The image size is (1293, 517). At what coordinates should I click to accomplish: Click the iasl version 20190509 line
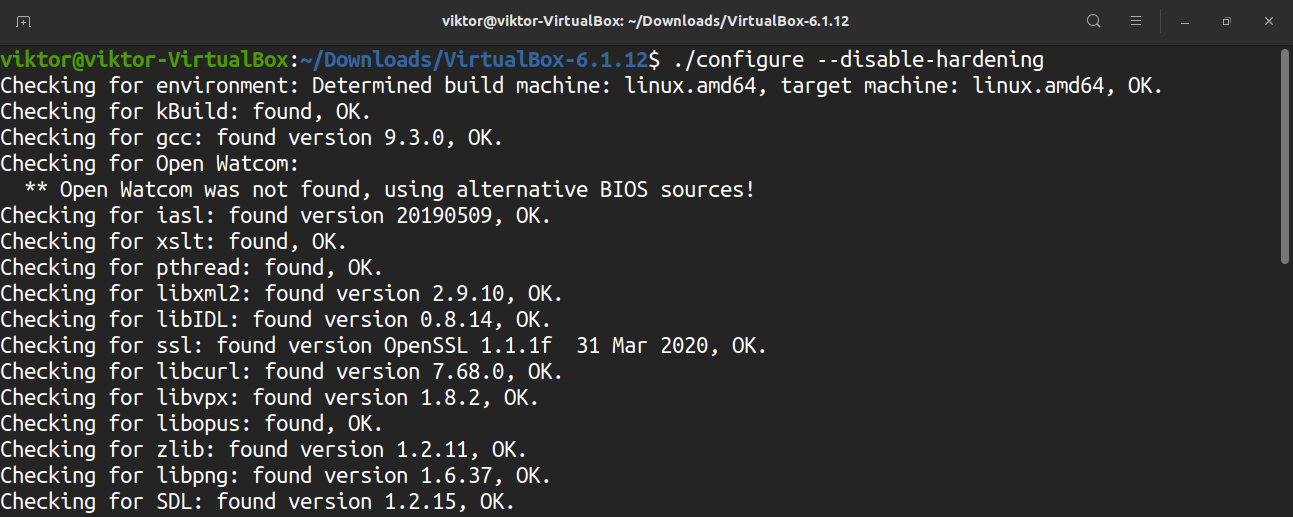click(275, 216)
